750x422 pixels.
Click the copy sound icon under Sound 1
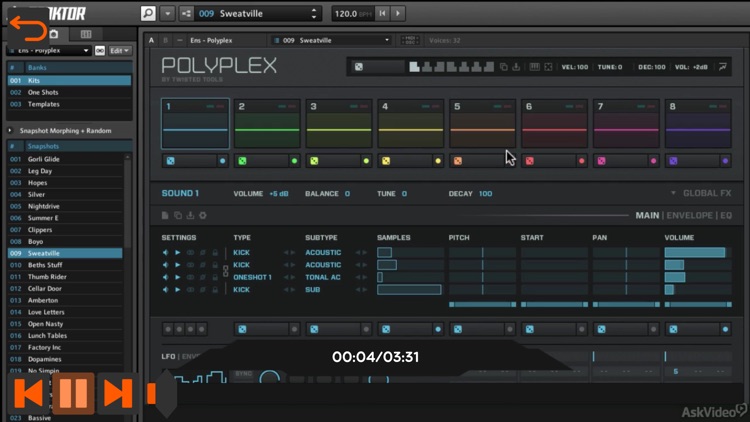click(x=177, y=215)
